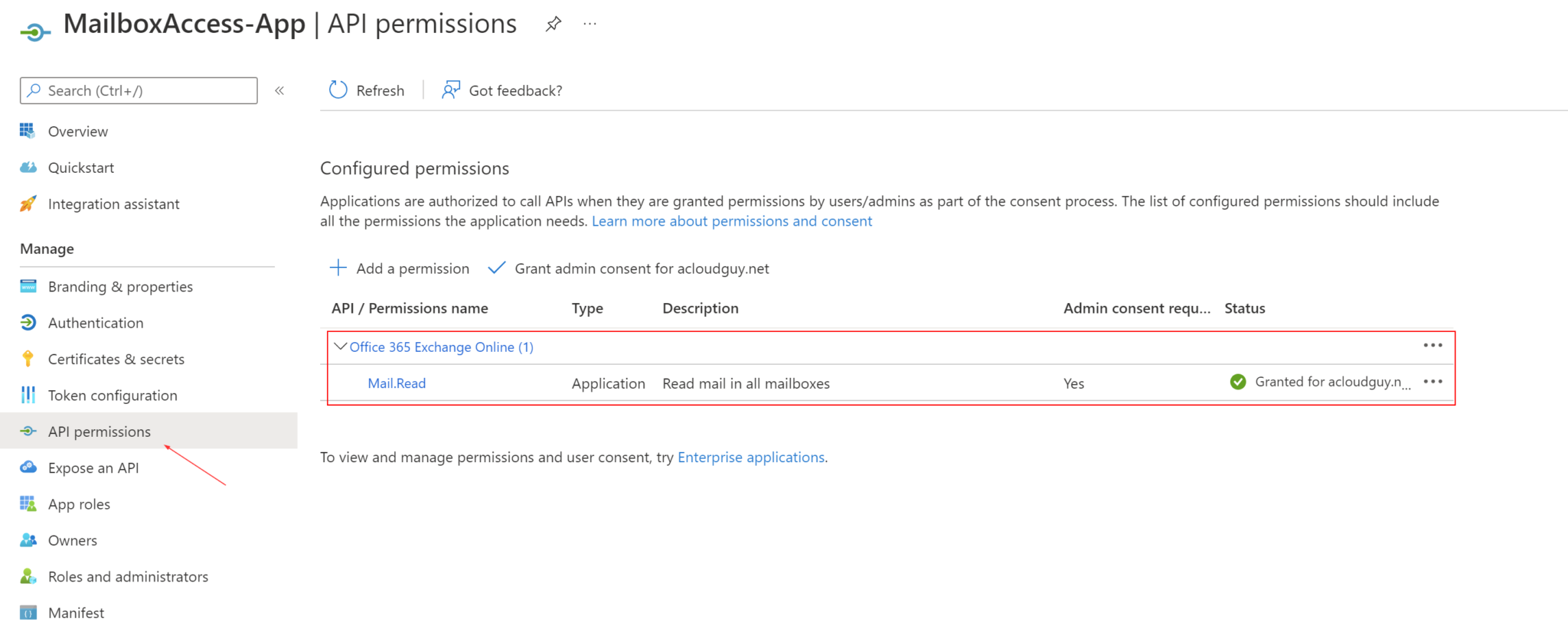This screenshot has height=635, width=1568.
Task: Open more options for the Mail.Read row
Action: [x=1433, y=381]
